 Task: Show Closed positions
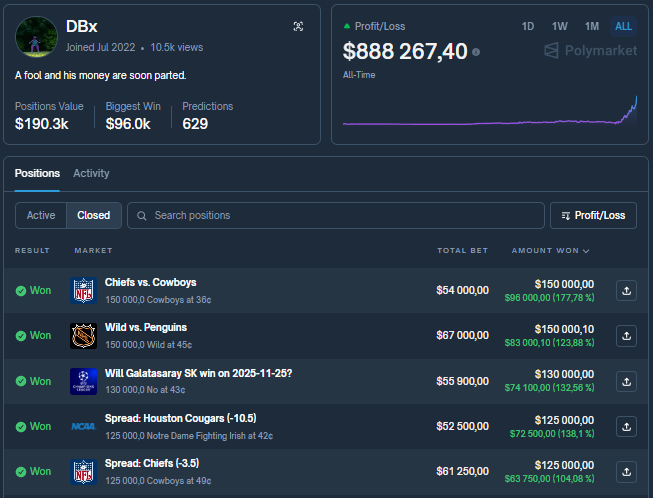(94, 216)
